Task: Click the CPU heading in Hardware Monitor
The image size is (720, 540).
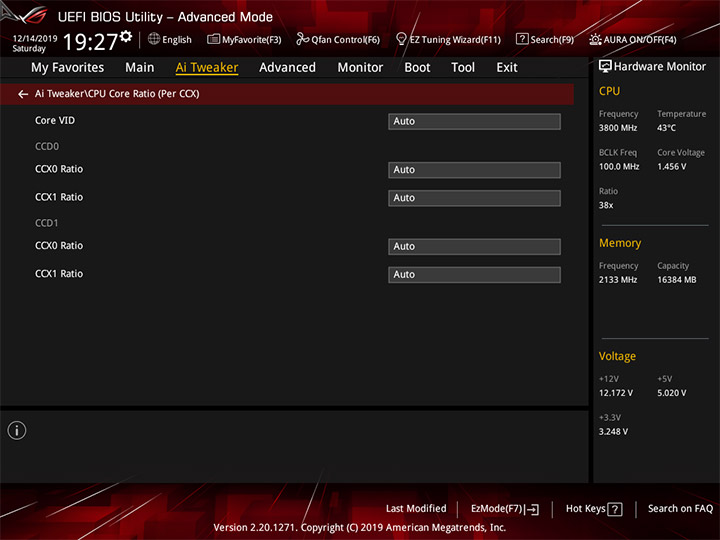Action: (609, 91)
